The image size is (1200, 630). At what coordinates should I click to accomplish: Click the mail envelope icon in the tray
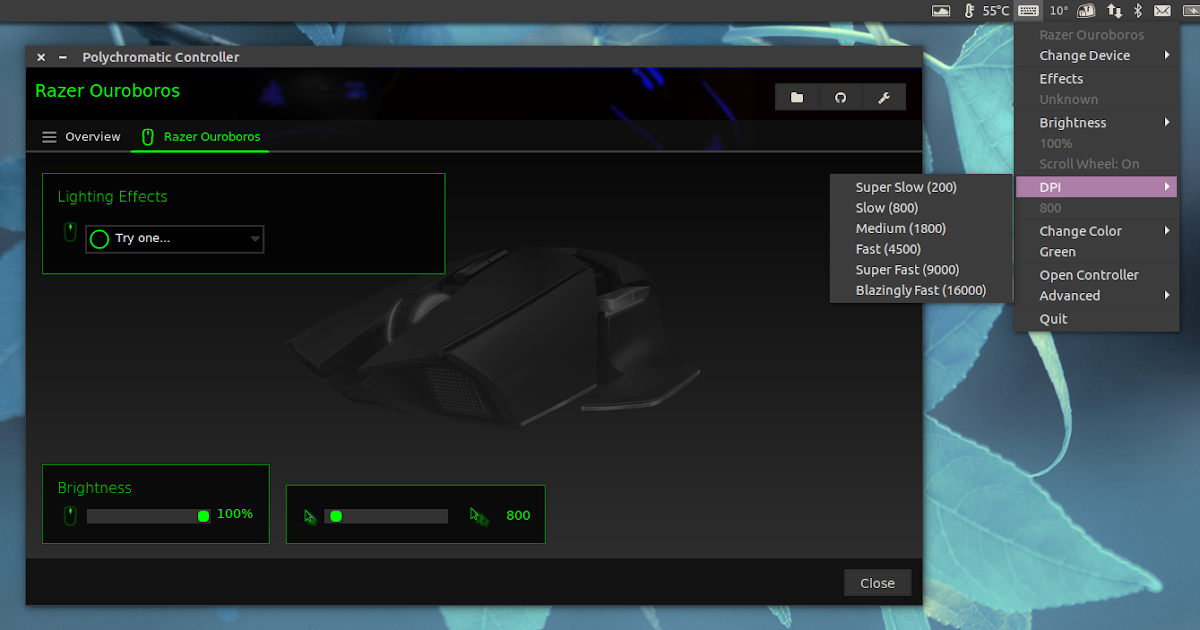[x=1162, y=10]
